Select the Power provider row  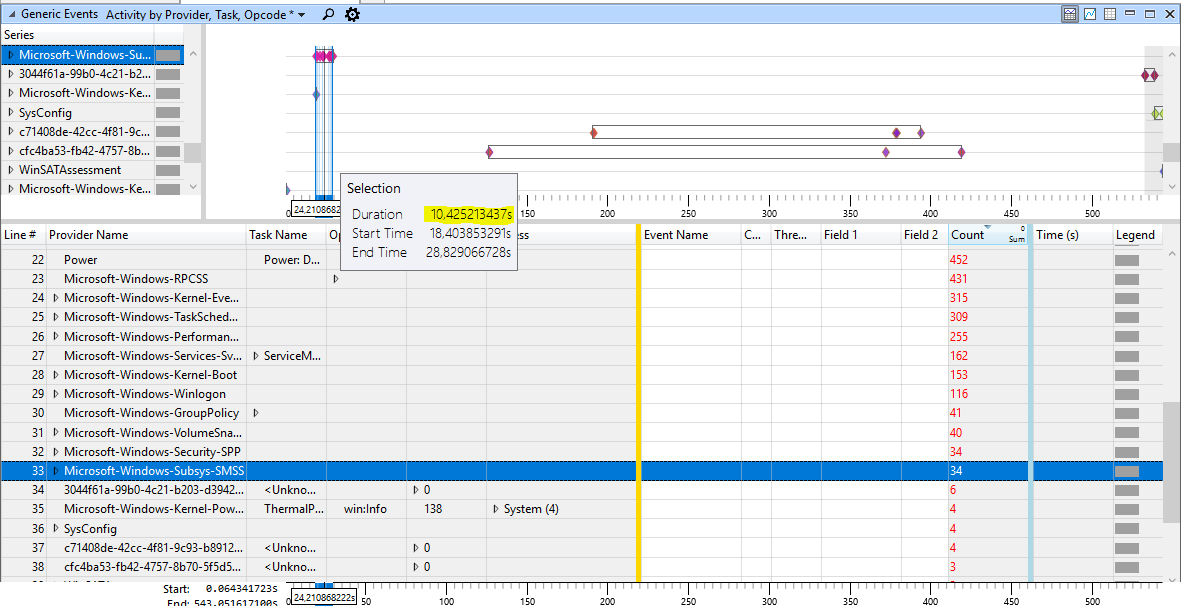click(581, 260)
